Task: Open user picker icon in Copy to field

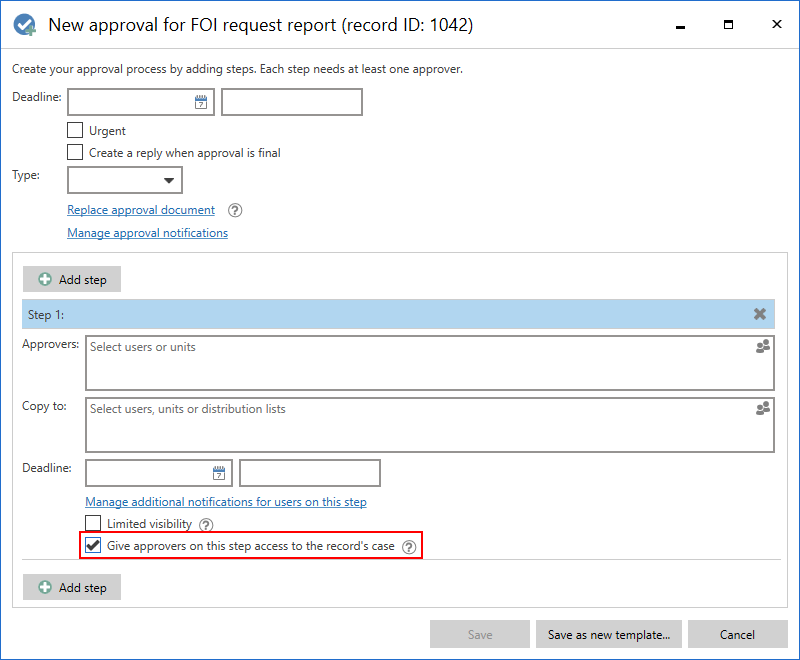Action: coord(763,409)
